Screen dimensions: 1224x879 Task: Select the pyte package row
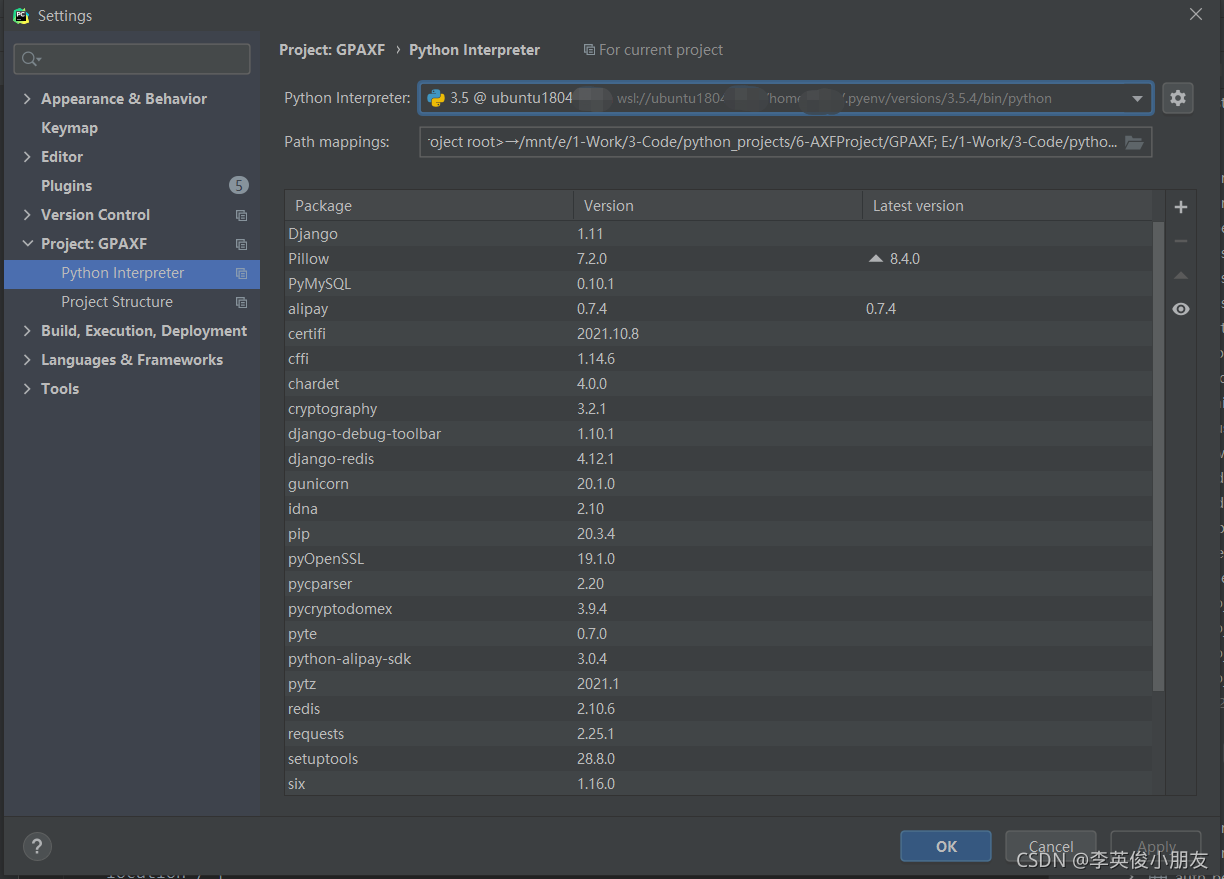[x=718, y=634]
